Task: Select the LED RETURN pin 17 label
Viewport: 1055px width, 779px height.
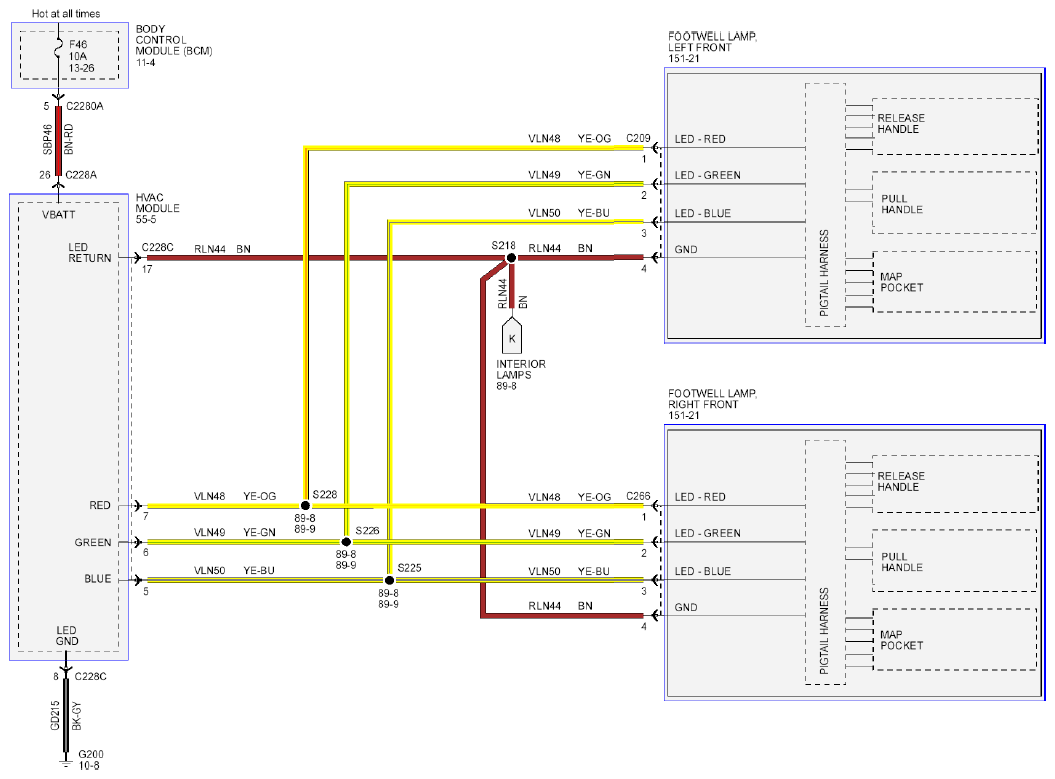Action: pyautogui.click(x=89, y=253)
